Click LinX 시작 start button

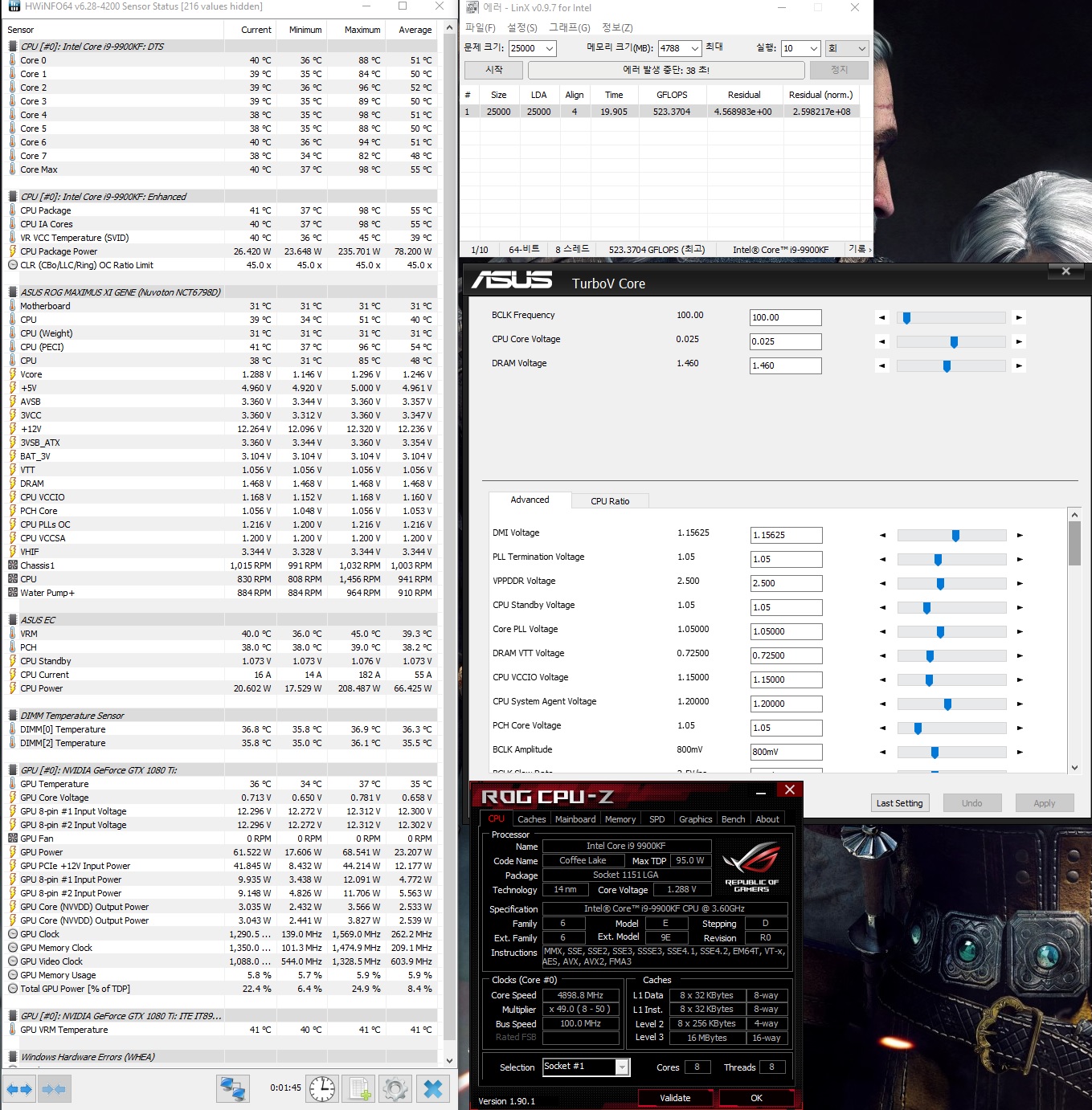pyautogui.click(x=494, y=70)
